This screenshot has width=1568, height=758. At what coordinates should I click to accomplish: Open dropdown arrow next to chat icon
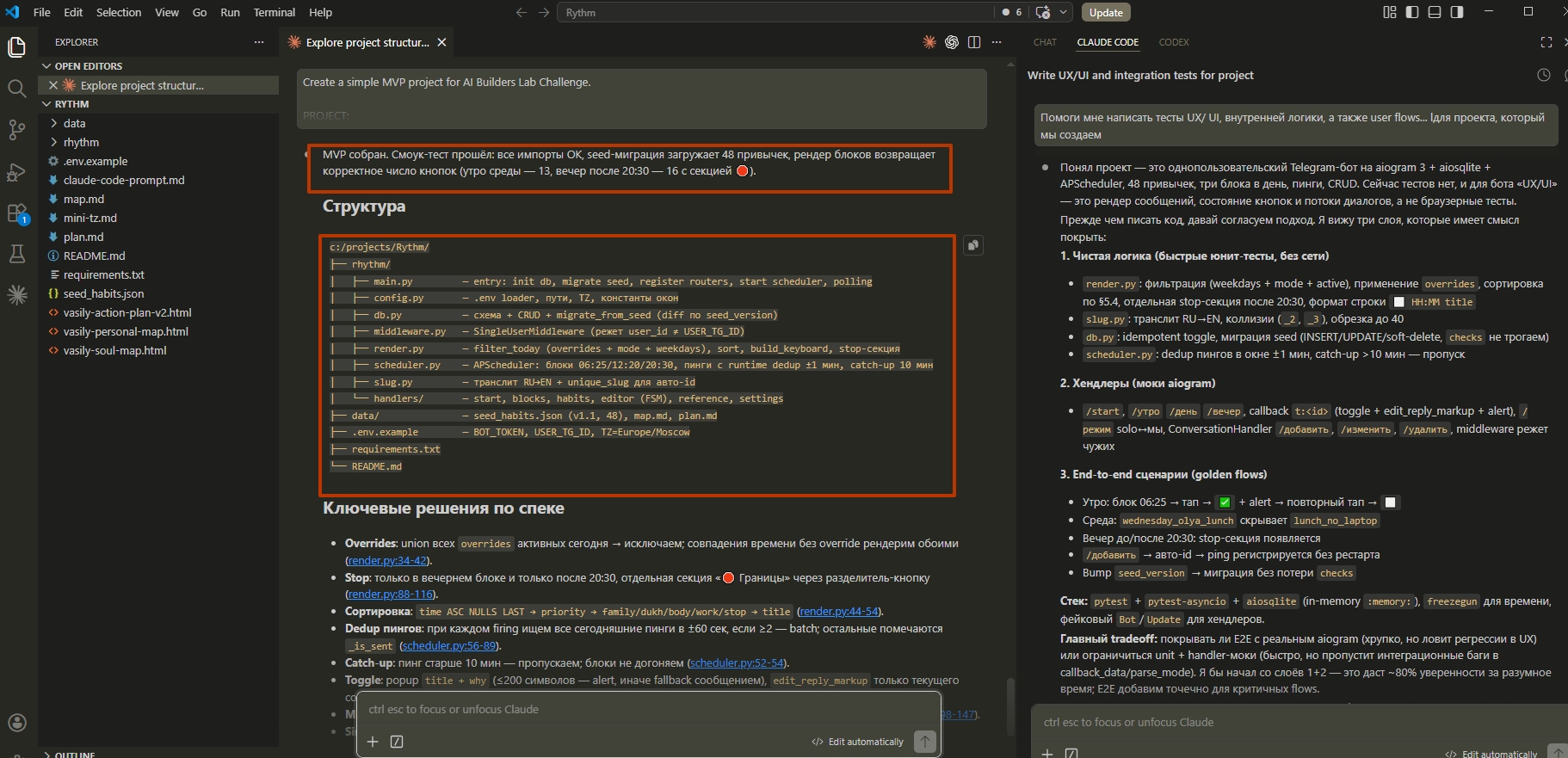point(1064,12)
